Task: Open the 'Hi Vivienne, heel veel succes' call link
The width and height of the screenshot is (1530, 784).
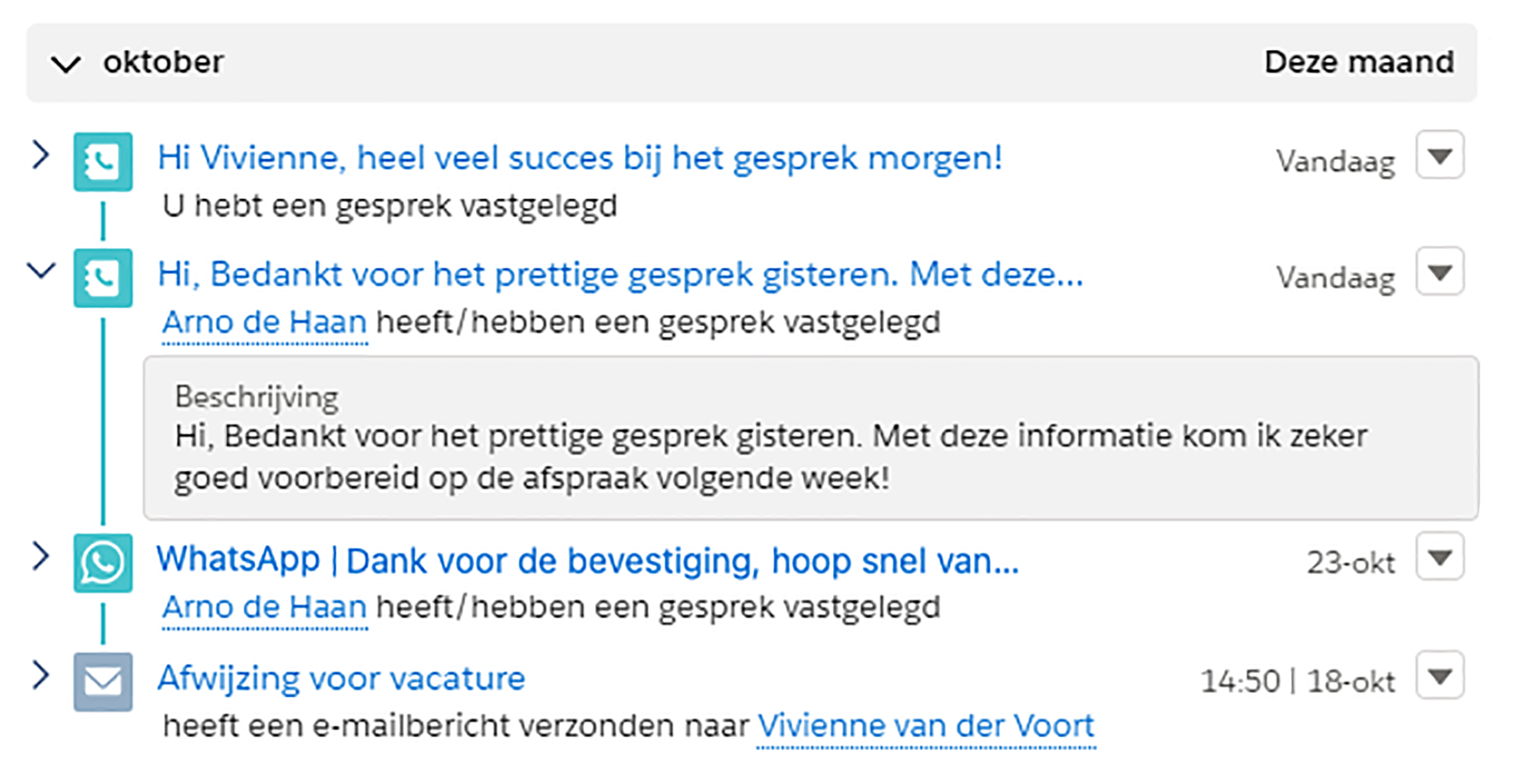Action: (x=579, y=157)
